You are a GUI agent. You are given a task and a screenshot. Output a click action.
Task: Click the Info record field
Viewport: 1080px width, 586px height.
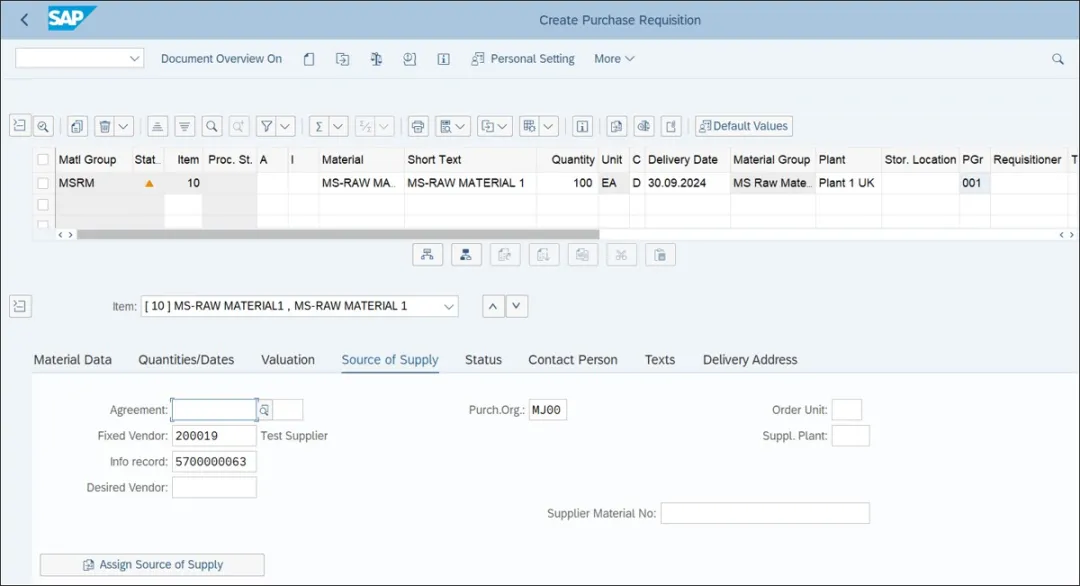pyautogui.click(x=214, y=461)
